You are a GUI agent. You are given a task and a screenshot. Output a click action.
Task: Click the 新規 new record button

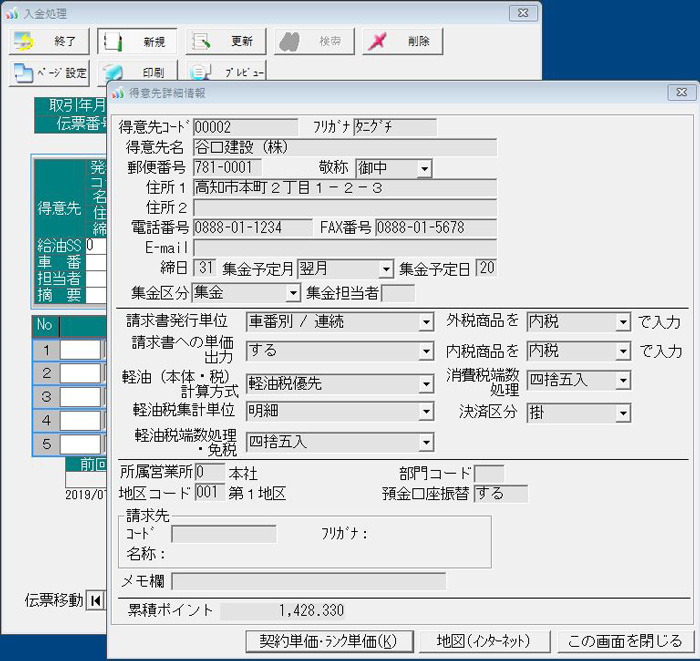137,42
